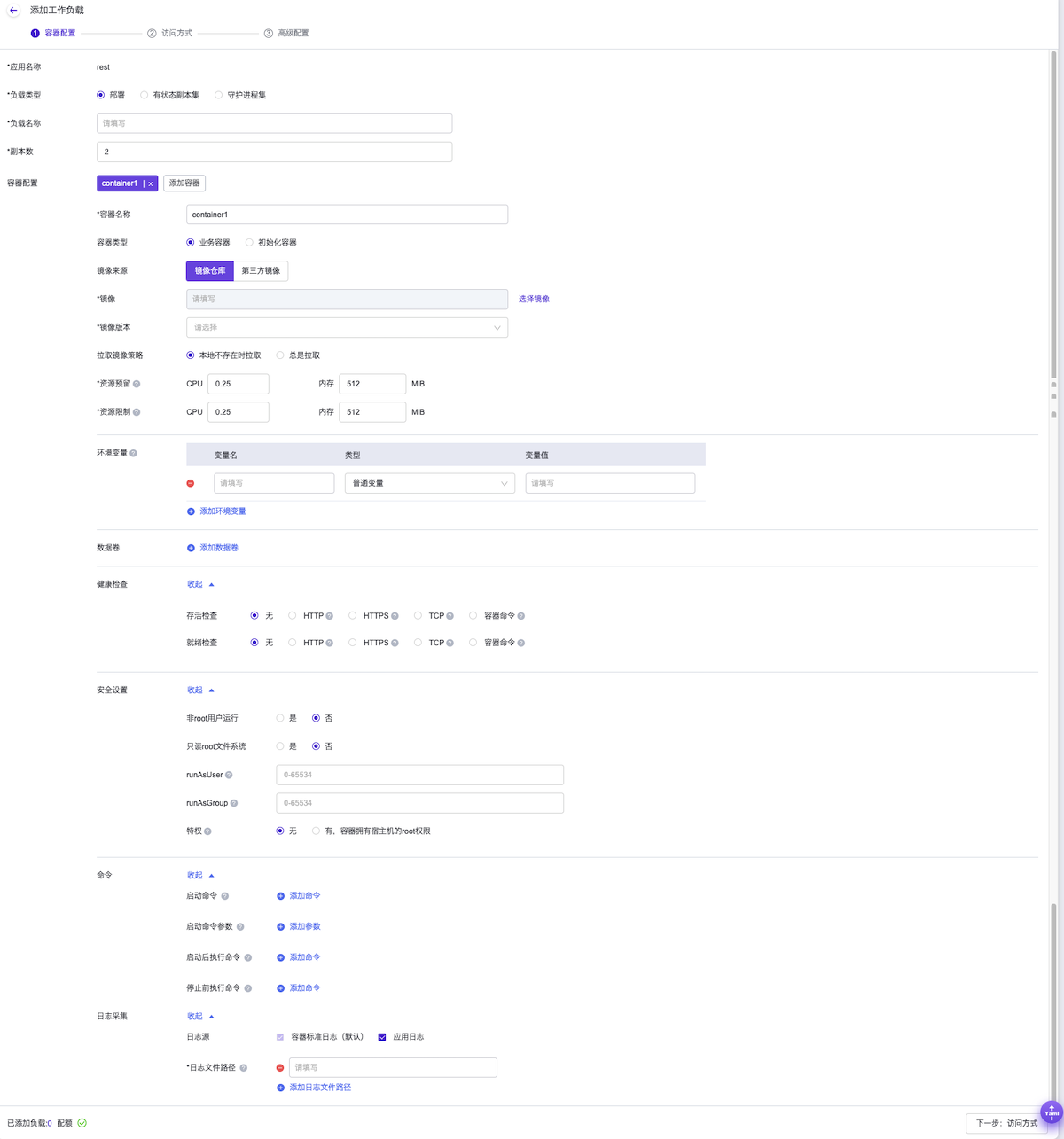Switch to 第三方镜像 image source tab
The image size is (1064, 1139).
(261, 270)
